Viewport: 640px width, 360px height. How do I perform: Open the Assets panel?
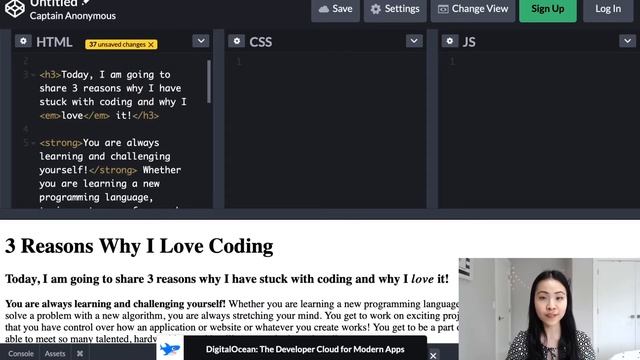[55, 354]
